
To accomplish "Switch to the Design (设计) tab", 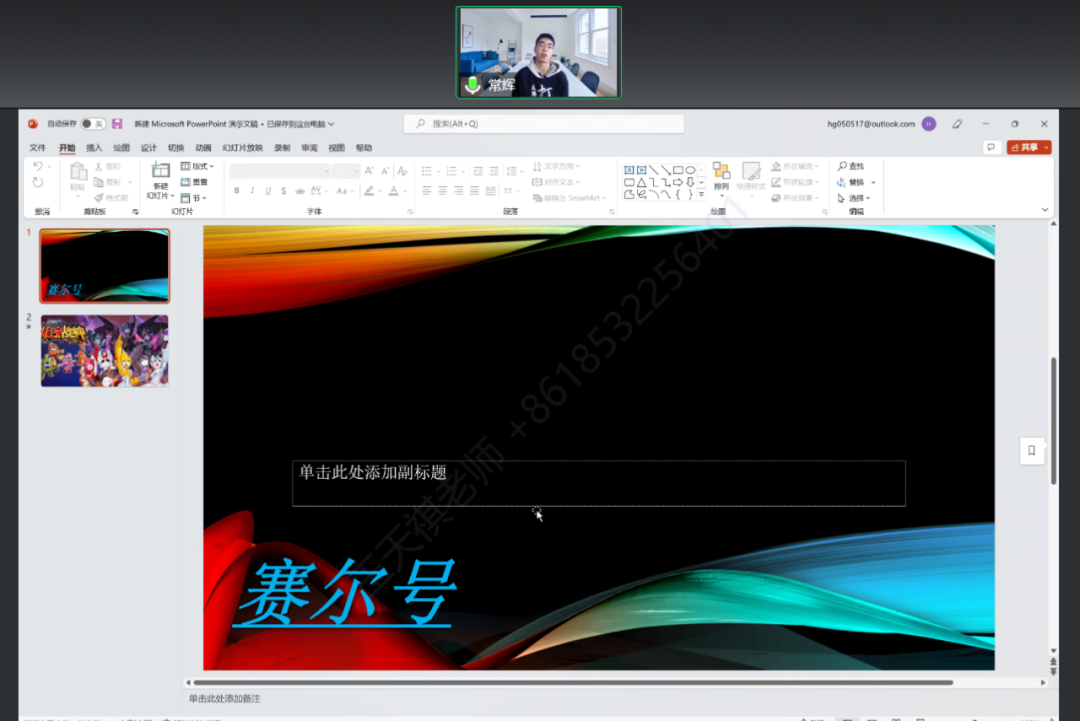I will [x=149, y=147].
